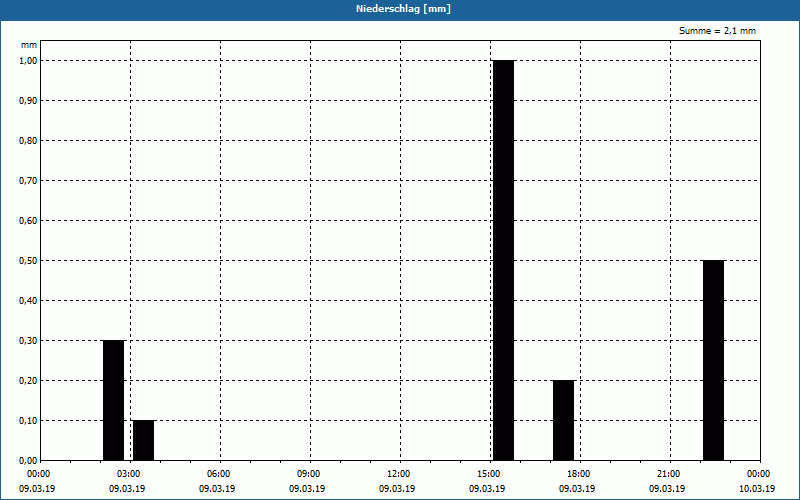Select the 09.03.19 date below 12:00
The image size is (800, 500).
(x=397, y=489)
